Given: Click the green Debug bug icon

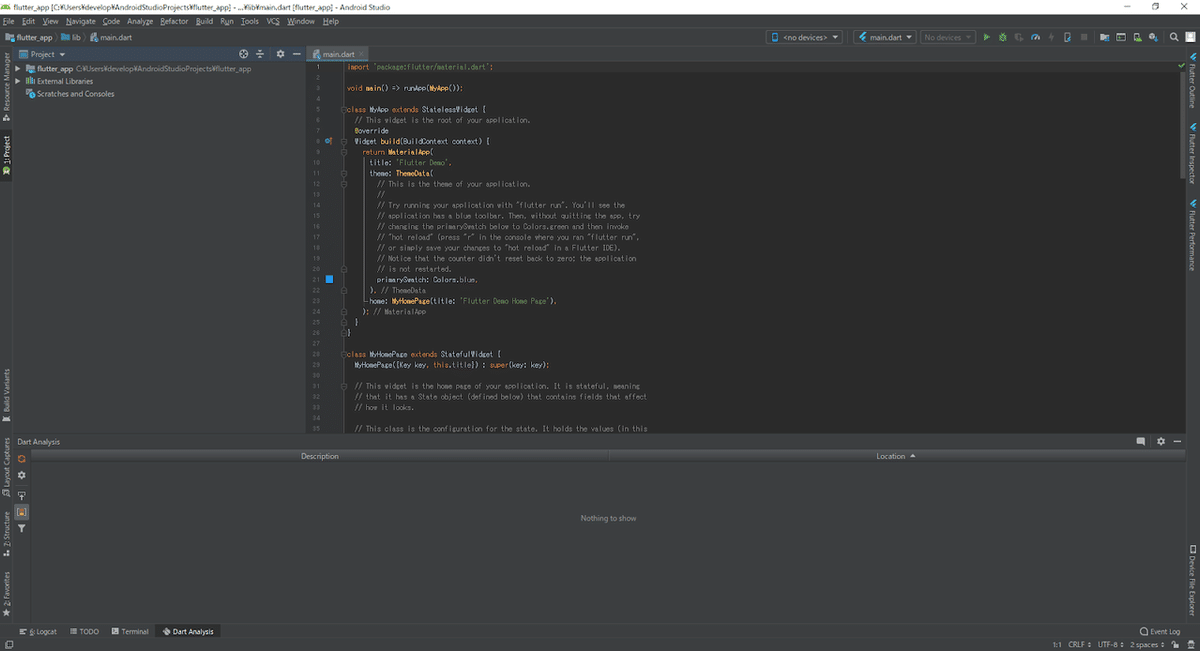Looking at the screenshot, I should (x=1003, y=38).
